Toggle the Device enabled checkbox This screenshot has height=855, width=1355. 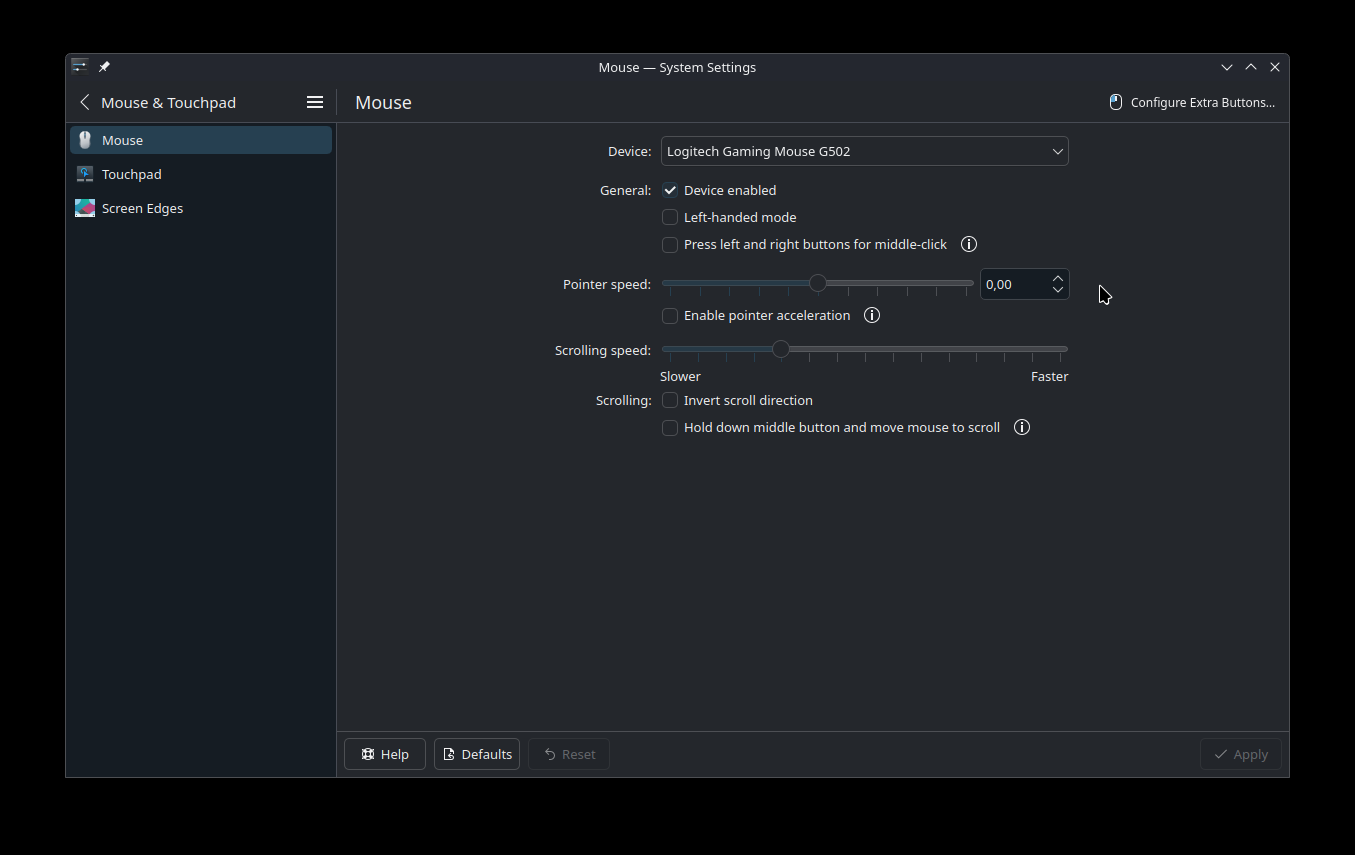coord(670,190)
